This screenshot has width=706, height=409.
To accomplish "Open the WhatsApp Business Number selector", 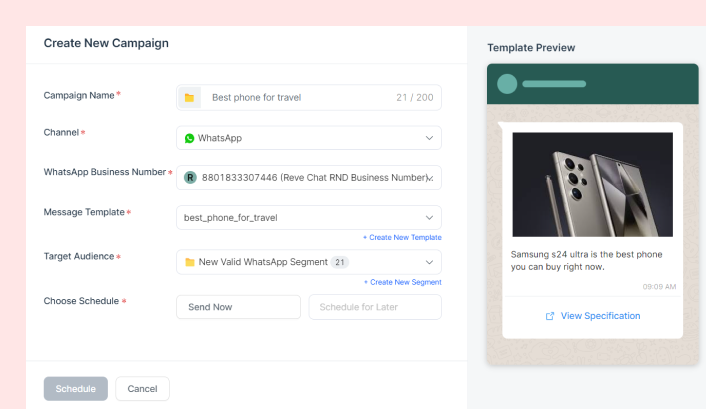I will [309, 177].
